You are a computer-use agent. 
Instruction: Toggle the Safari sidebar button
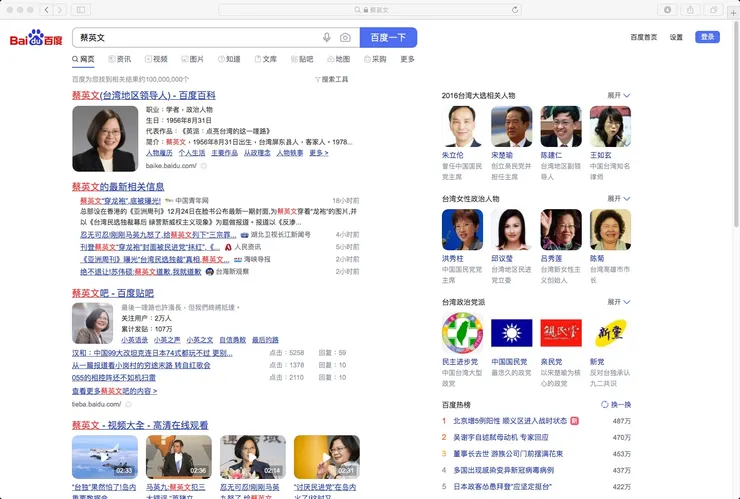pos(81,9)
